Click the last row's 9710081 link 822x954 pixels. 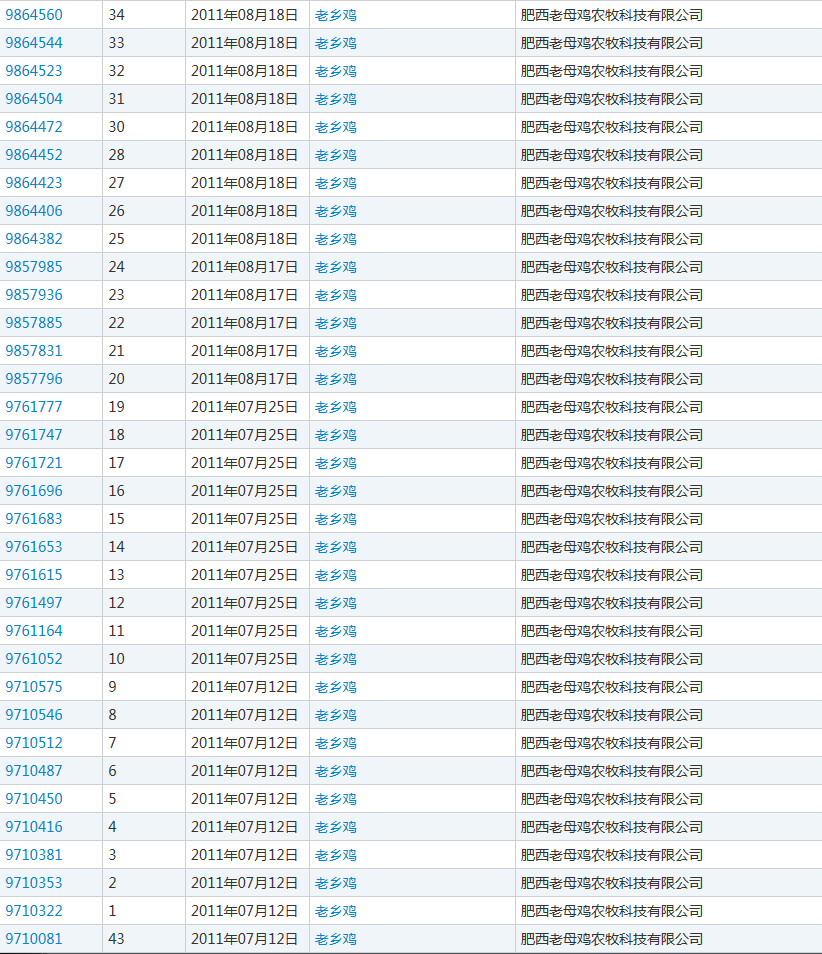pyautogui.click(x=34, y=939)
